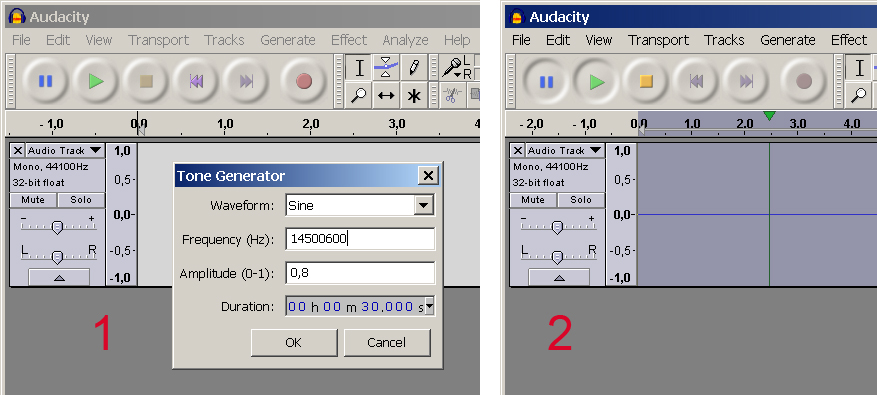Click the selected waveform in active blue-titled window
Viewport: 877px width, 395px height.
(757, 214)
